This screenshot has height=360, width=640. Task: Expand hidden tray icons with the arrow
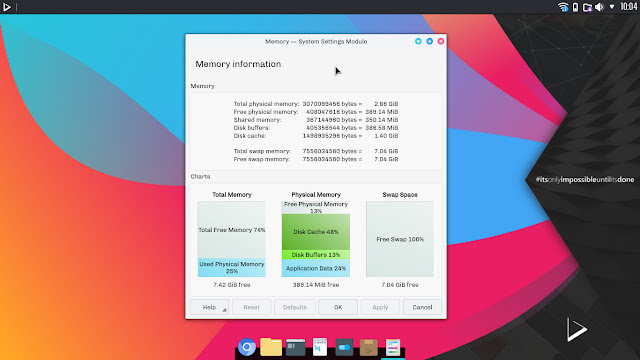(612, 7)
